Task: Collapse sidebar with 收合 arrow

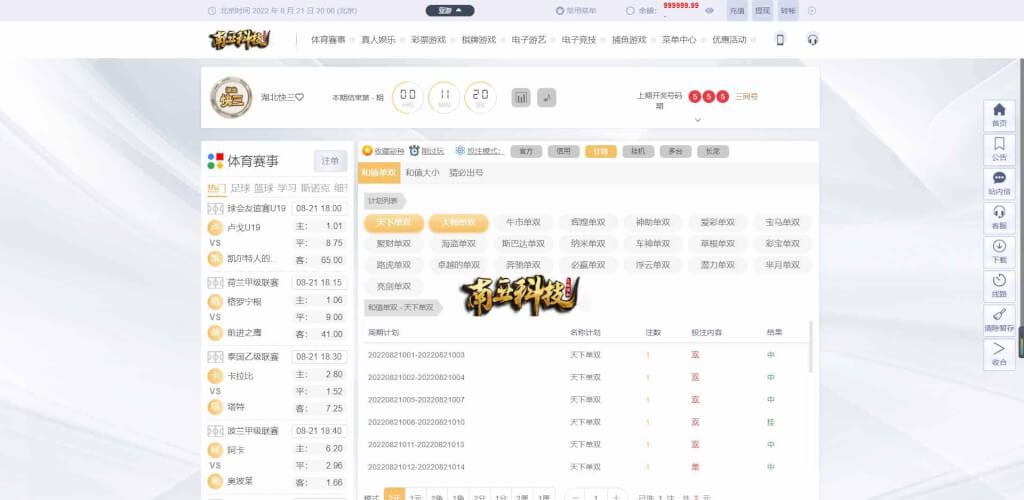Action: point(999,354)
